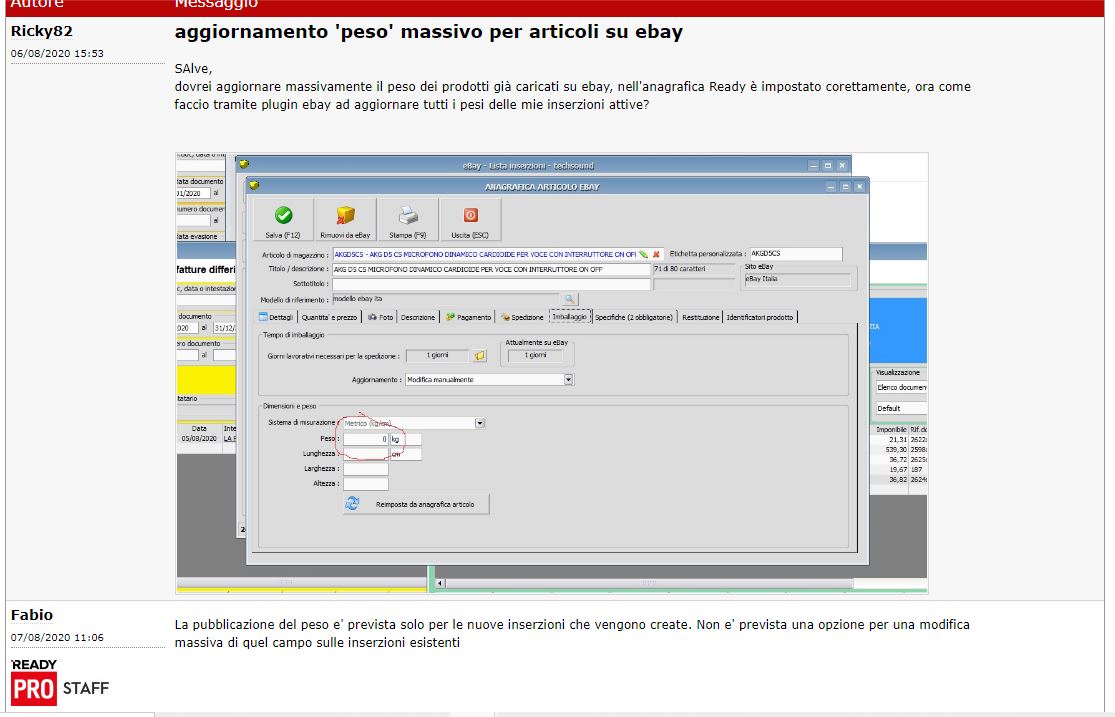Open the Spedizione tab
Screen dimensions: 1115x717
[522, 317]
